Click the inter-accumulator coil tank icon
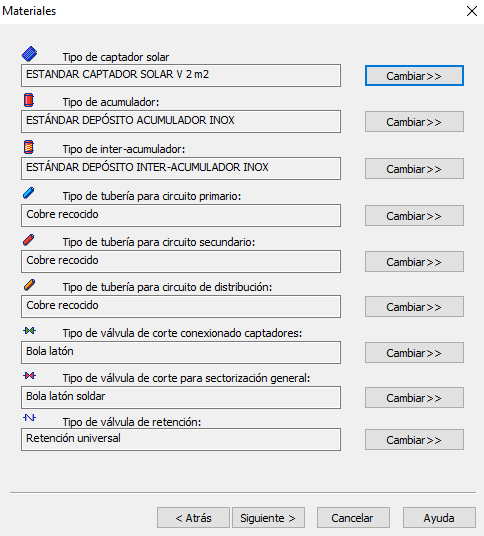This screenshot has height=536, width=484. 29,147
